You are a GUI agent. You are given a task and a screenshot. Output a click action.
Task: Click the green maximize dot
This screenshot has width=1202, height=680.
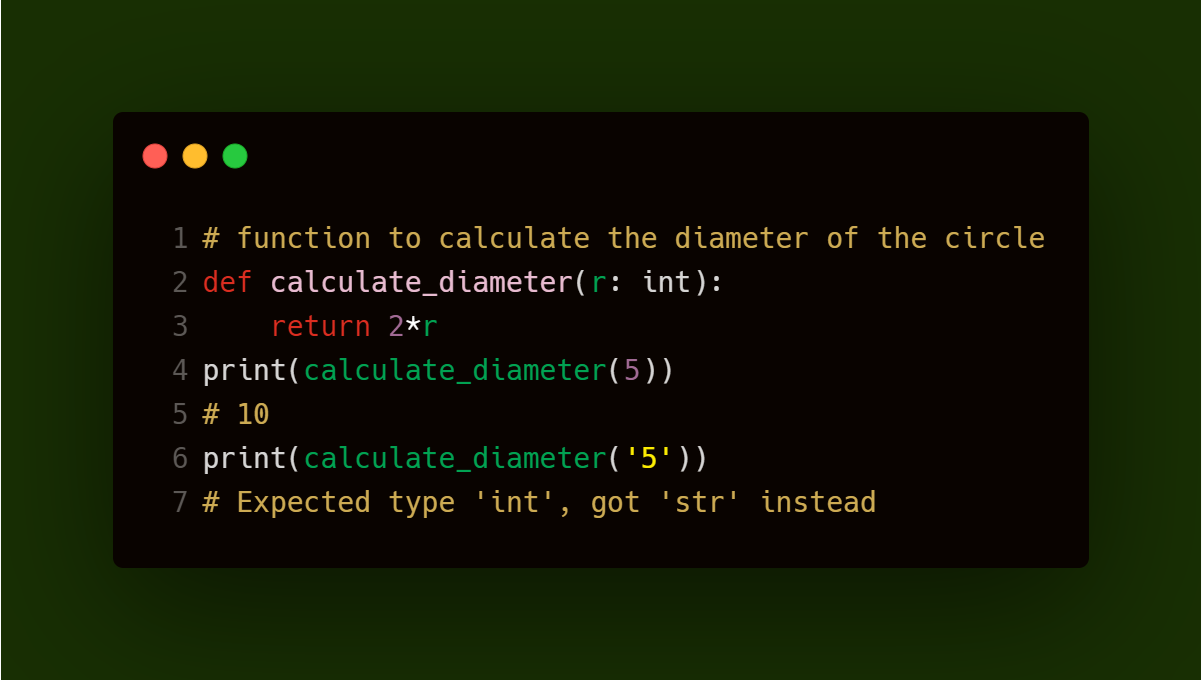235,156
